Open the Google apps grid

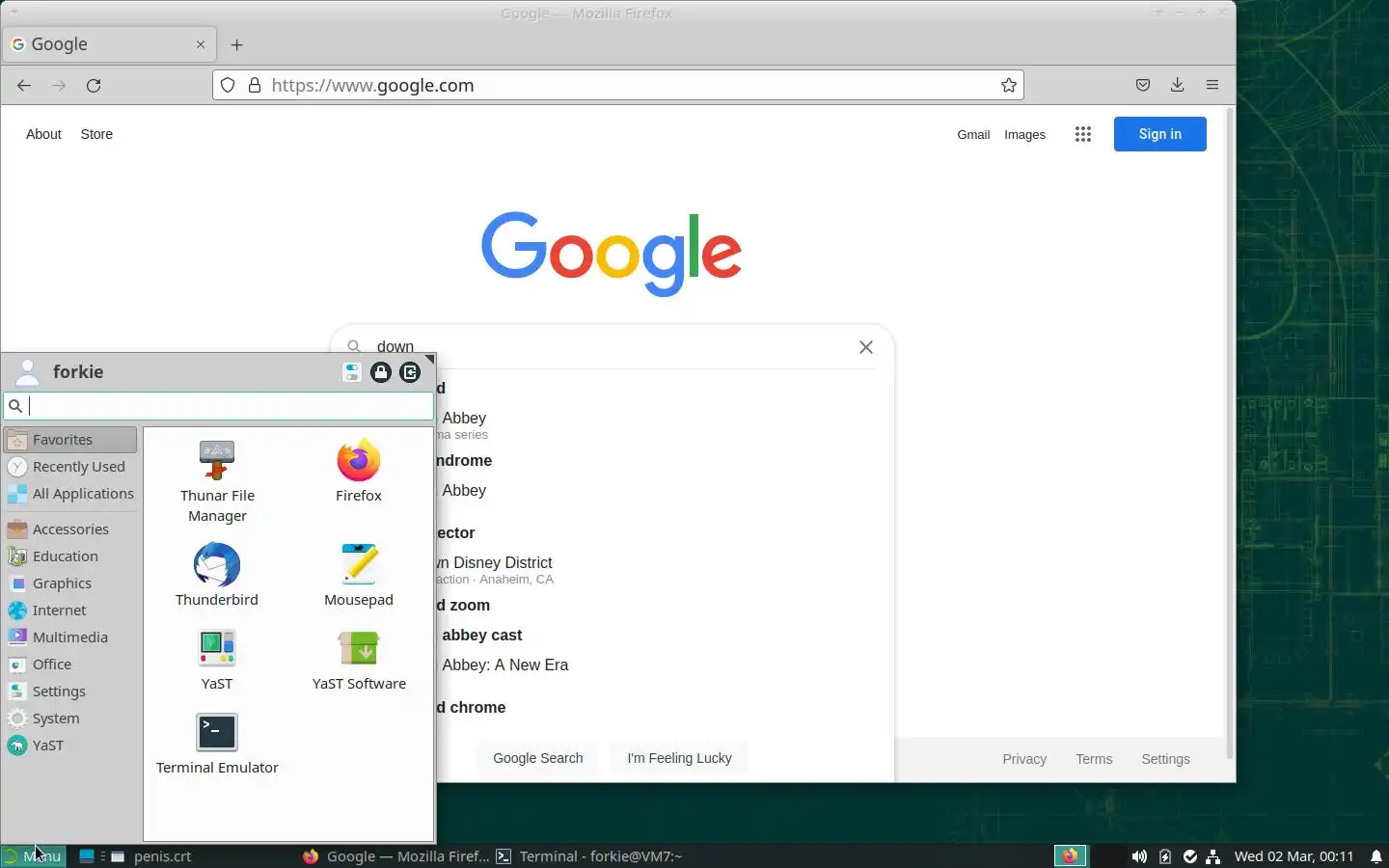coord(1083,134)
